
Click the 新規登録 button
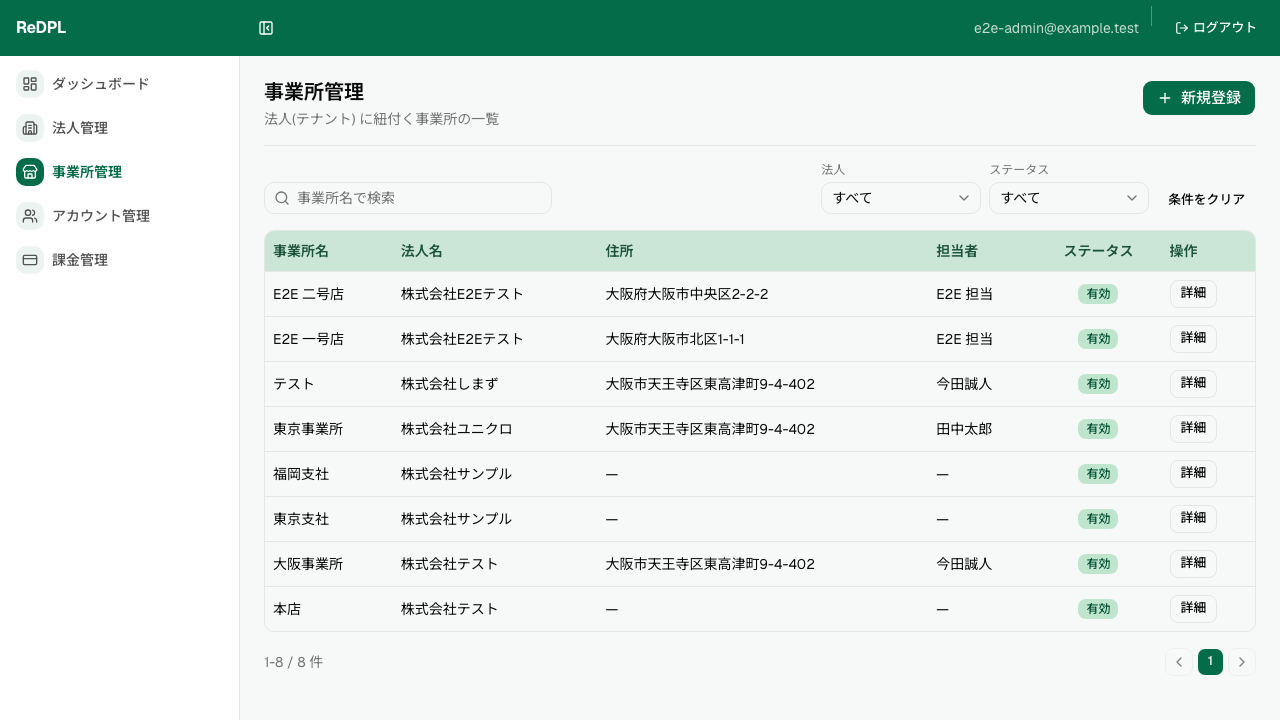tap(1199, 98)
